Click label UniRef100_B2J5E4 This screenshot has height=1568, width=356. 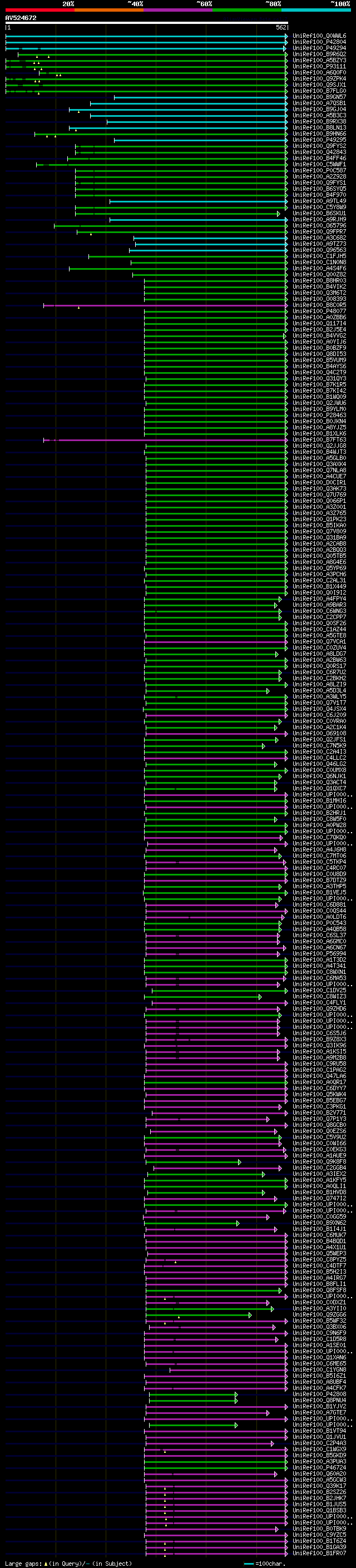tap(319, 330)
